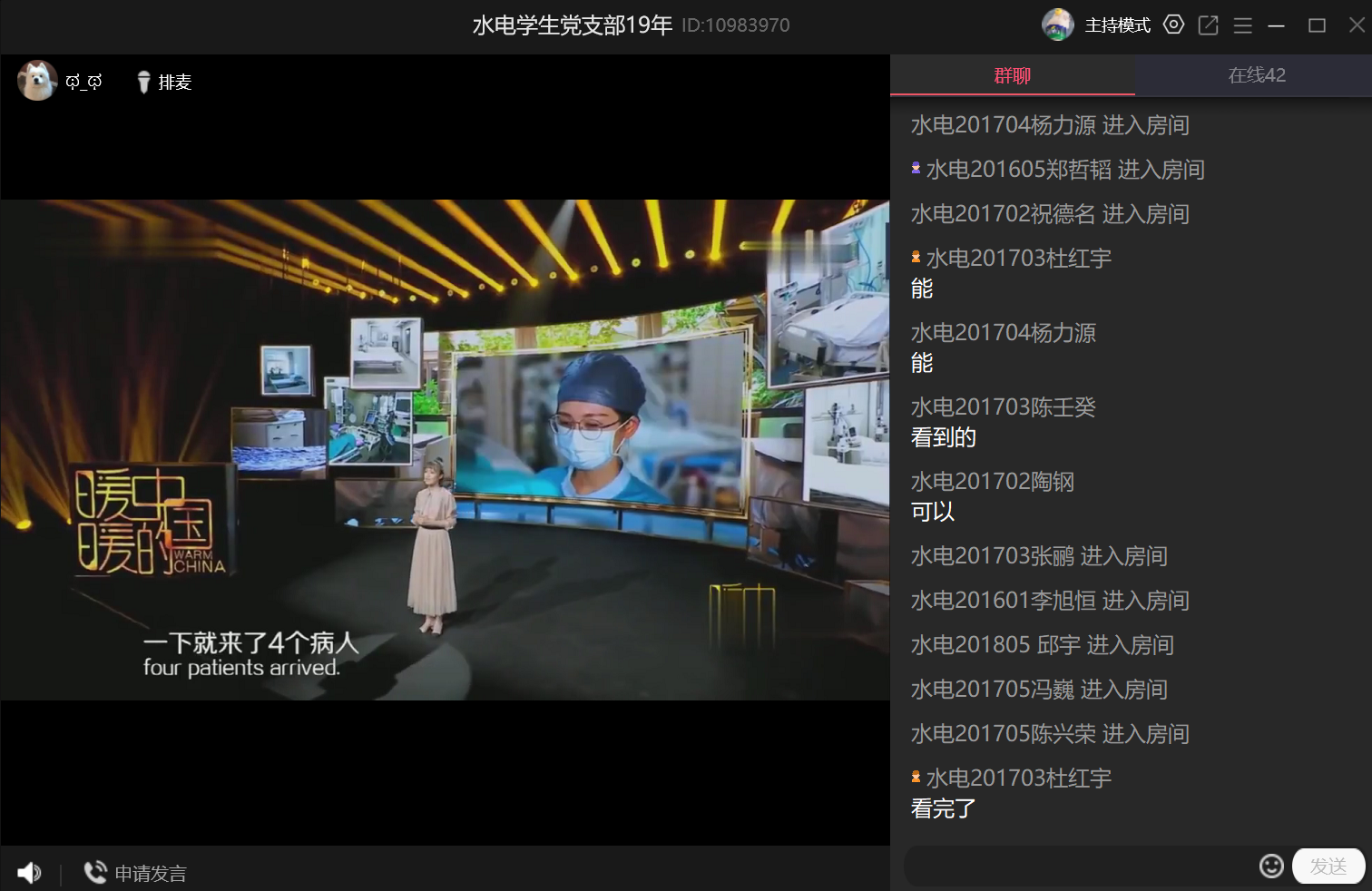
Task: Open the emoji picker smiley icon
Action: click(1270, 866)
